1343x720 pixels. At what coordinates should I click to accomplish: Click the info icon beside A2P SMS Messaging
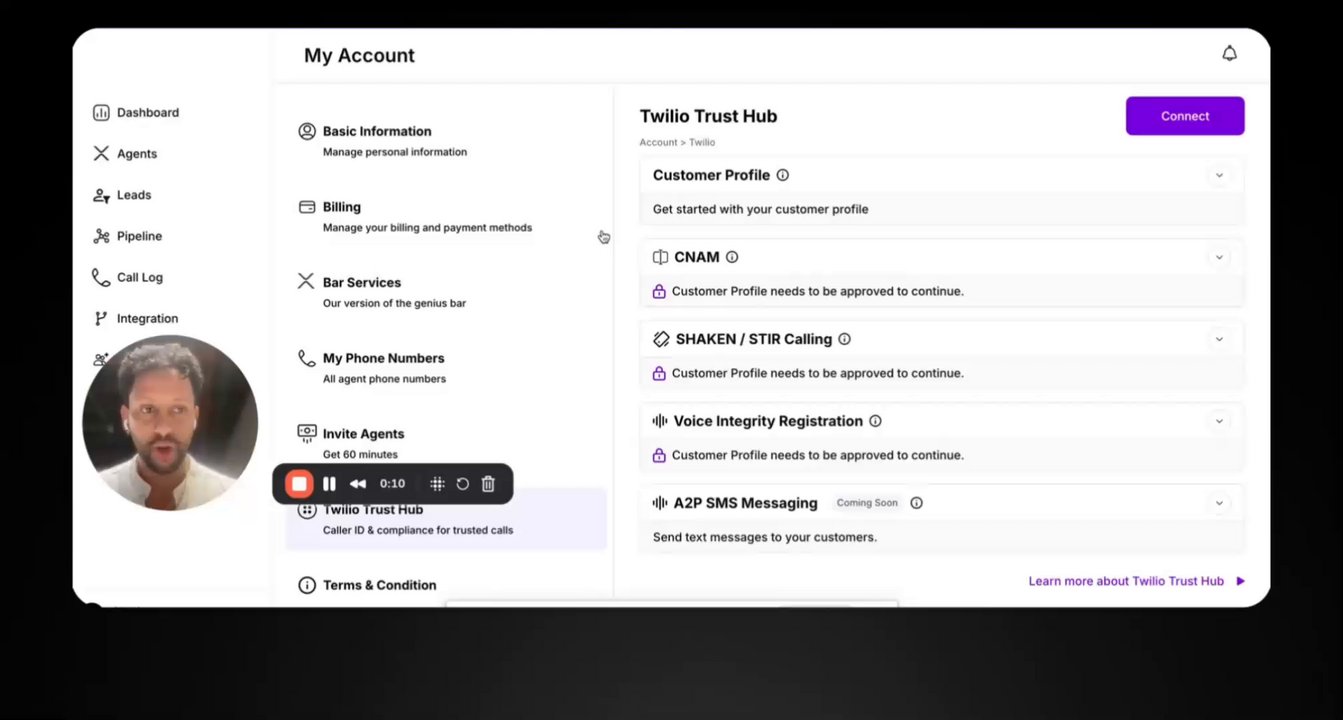pos(916,503)
